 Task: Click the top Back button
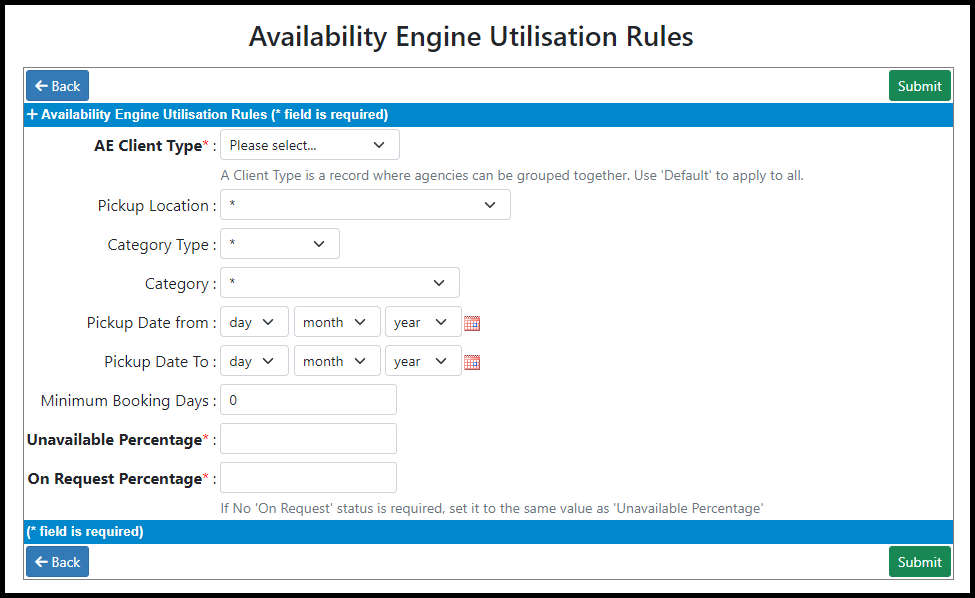click(57, 86)
